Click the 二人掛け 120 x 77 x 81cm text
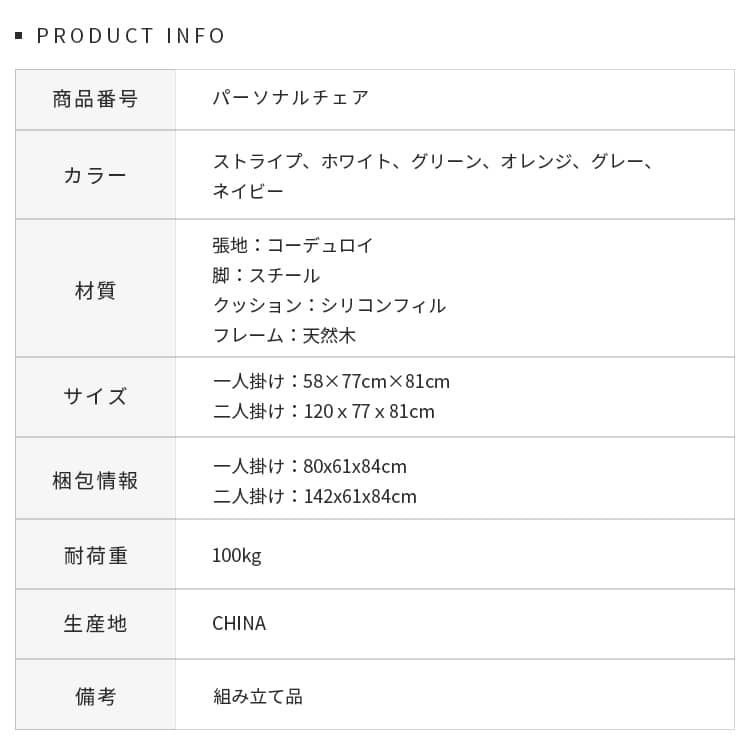The height and width of the screenshot is (750, 750). (x=324, y=411)
